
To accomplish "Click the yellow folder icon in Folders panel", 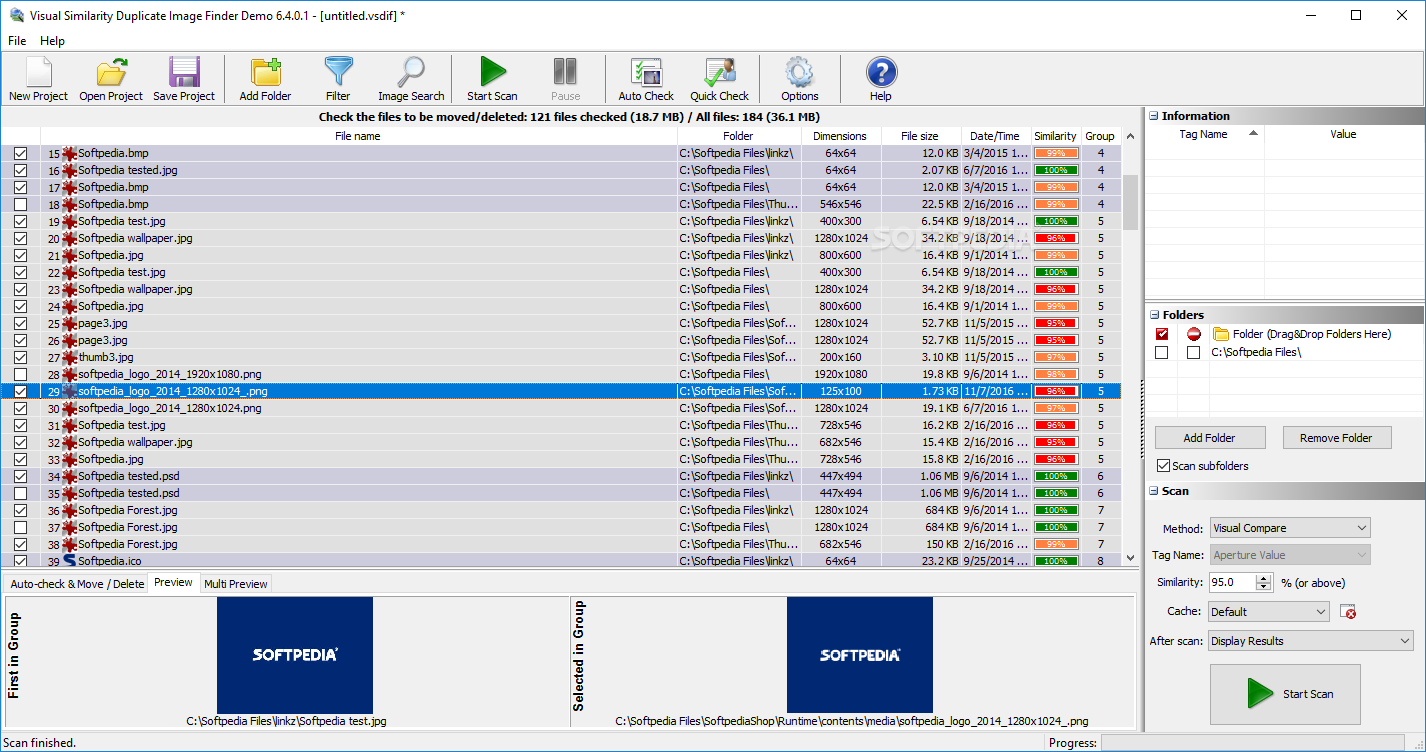I will click(1220, 334).
